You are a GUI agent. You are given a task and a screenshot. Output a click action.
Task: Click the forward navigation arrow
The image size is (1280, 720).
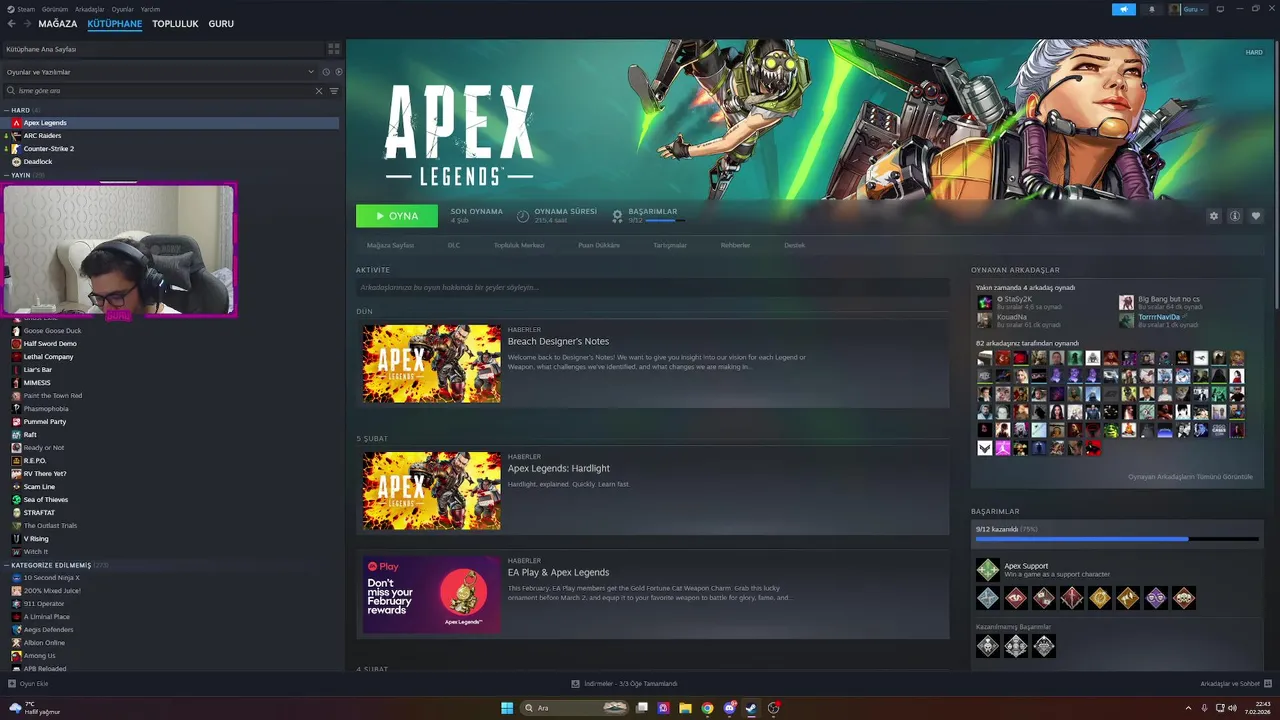click(26, 24)
